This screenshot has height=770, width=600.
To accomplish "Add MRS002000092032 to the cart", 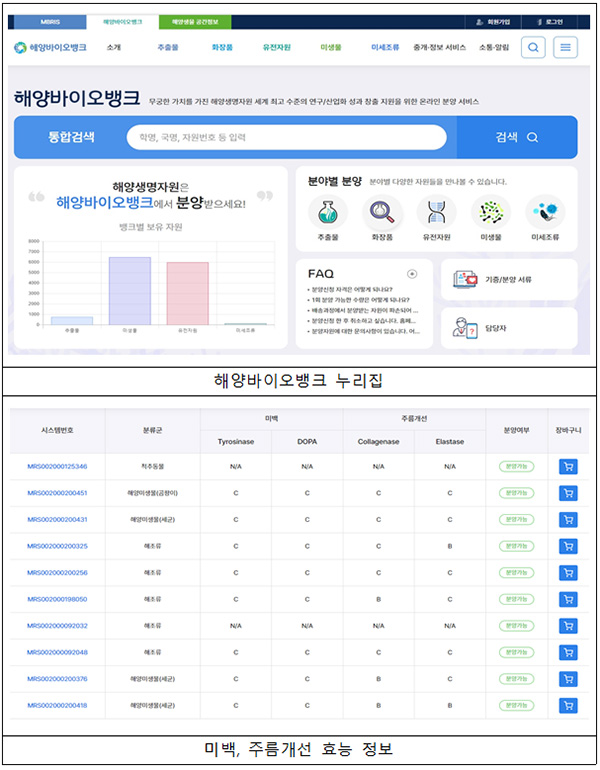I will [567, 625].
